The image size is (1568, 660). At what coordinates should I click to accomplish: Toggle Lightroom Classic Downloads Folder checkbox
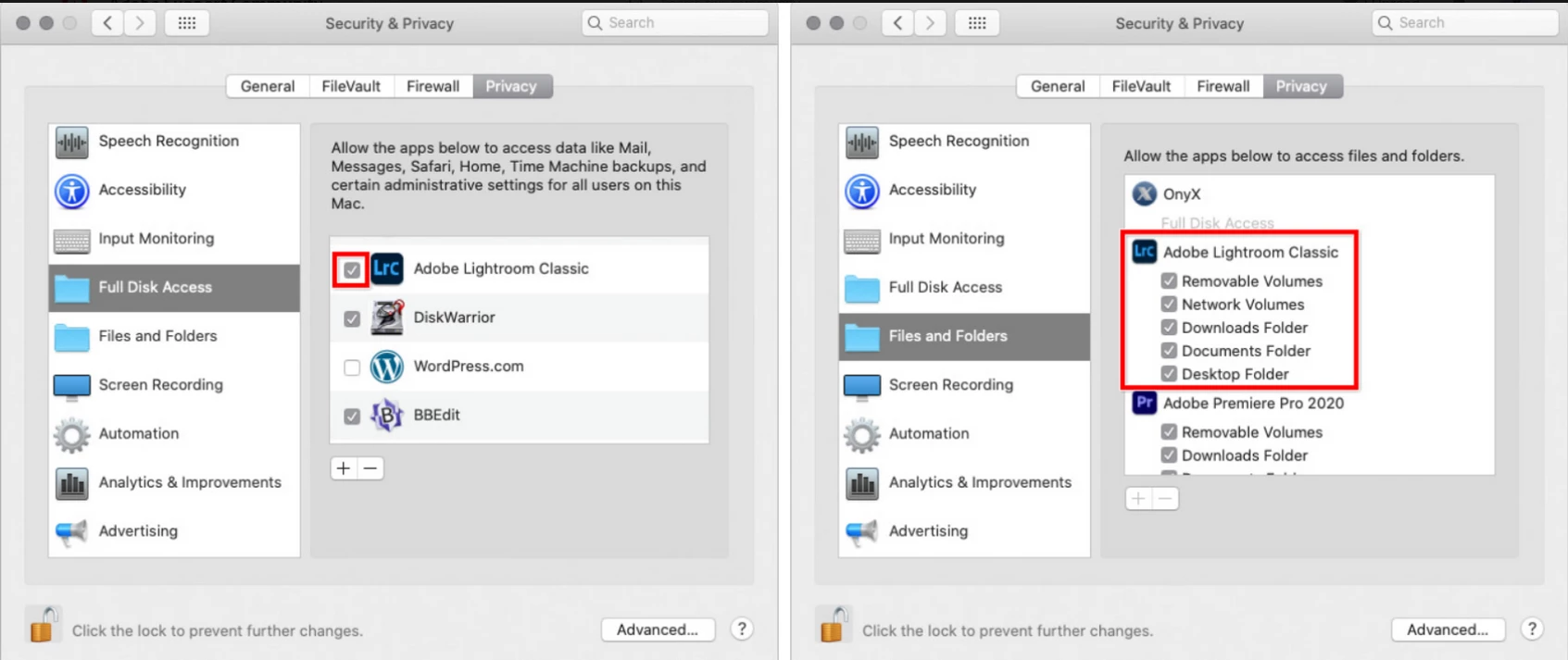point(1169,327)
